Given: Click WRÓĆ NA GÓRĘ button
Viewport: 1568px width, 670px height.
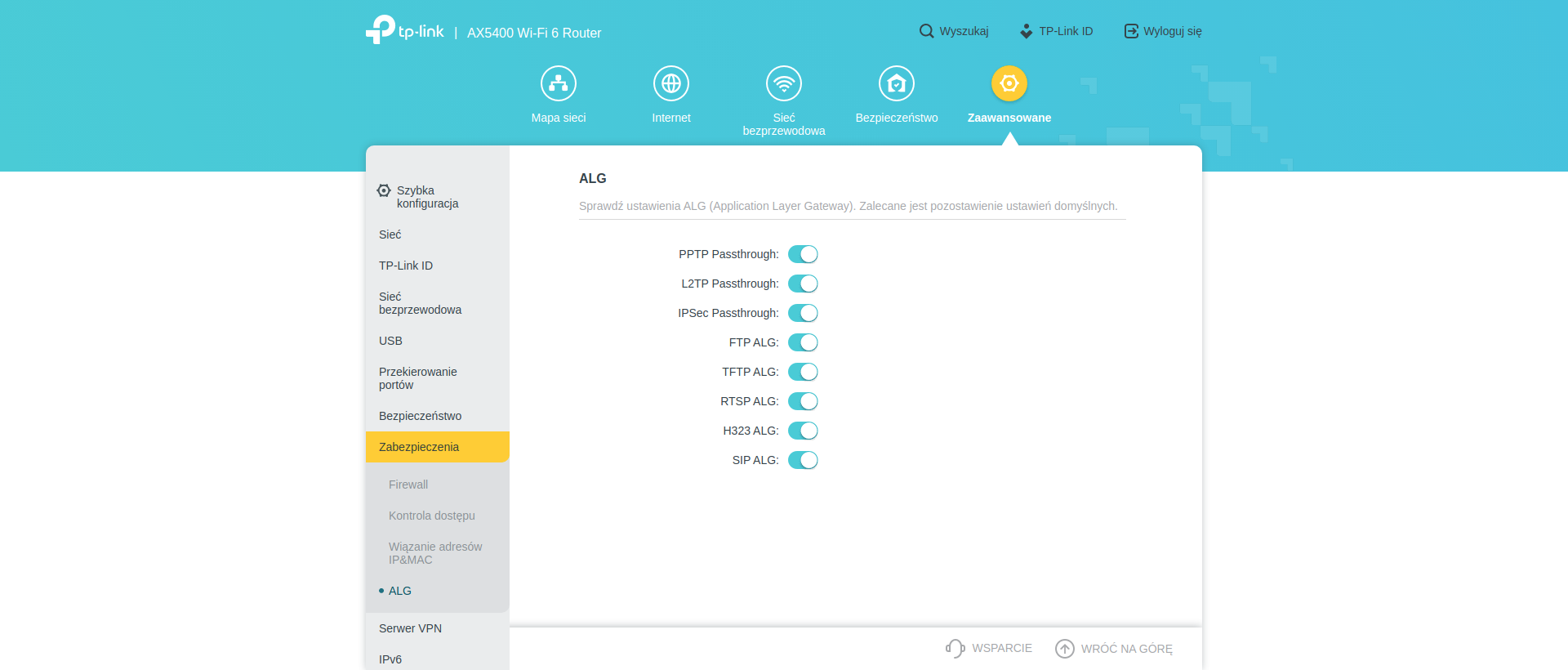Looking at the screenshot, I should pos(1114,649).
